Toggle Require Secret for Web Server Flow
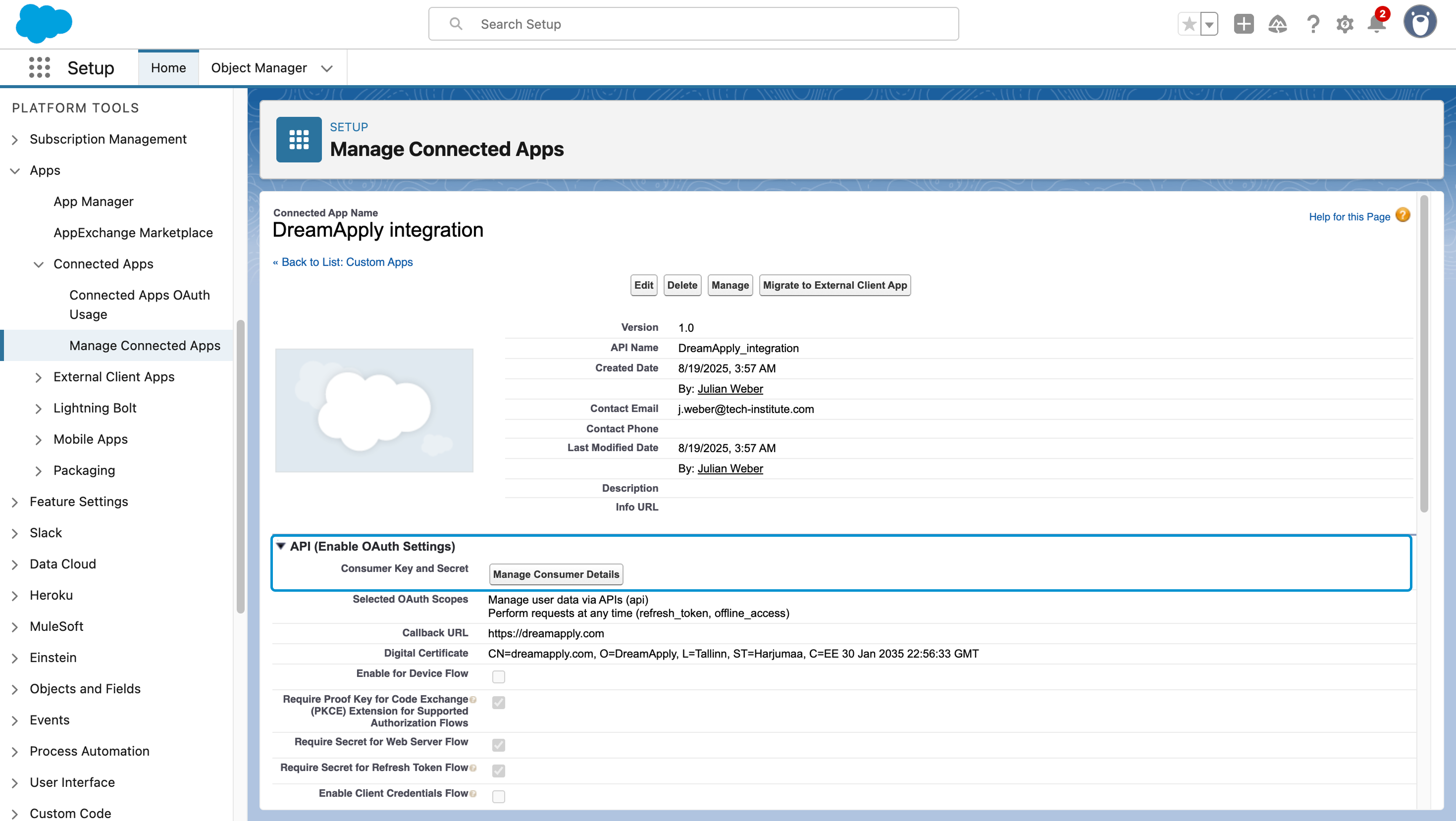Viewport: 1456px width, 821px height. 499,745
